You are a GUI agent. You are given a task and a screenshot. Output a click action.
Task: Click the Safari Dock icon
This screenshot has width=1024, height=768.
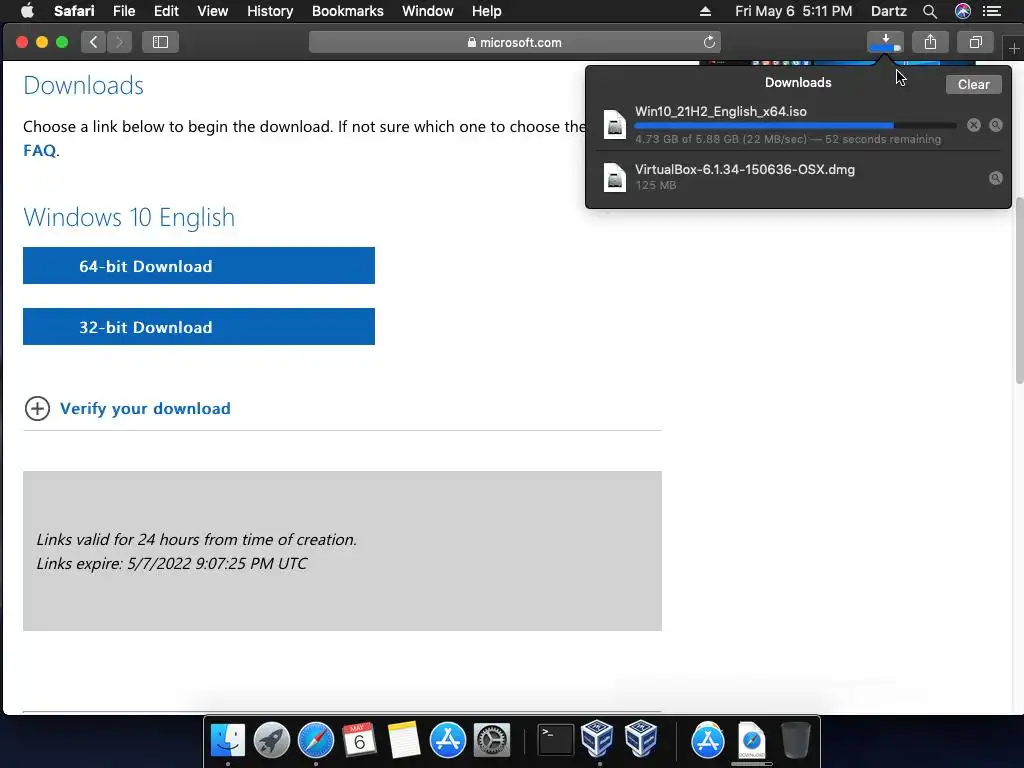point(316,740)
